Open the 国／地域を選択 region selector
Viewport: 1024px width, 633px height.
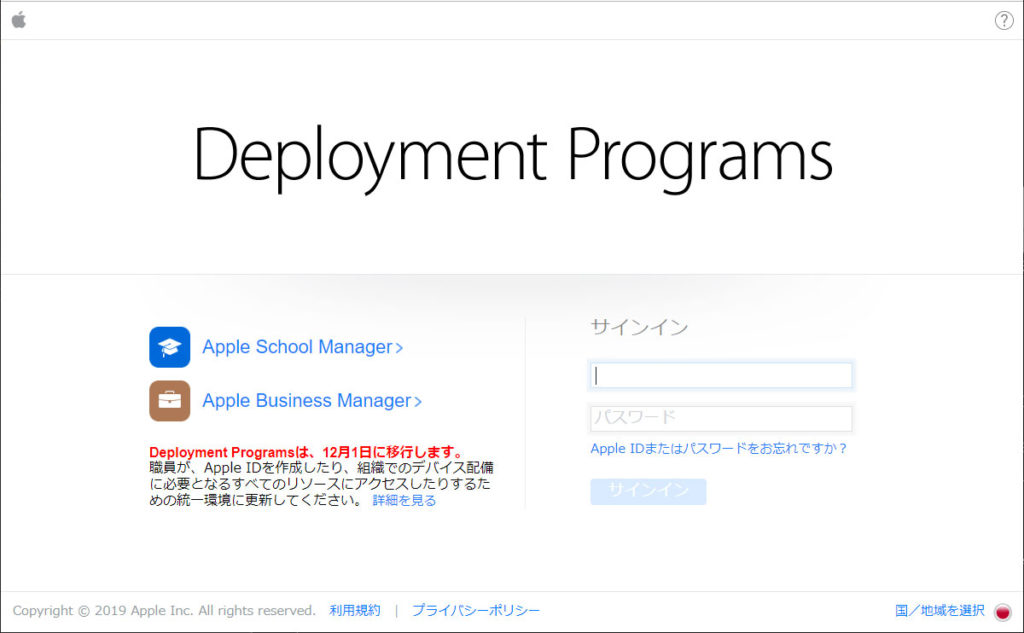click(939, 610)
